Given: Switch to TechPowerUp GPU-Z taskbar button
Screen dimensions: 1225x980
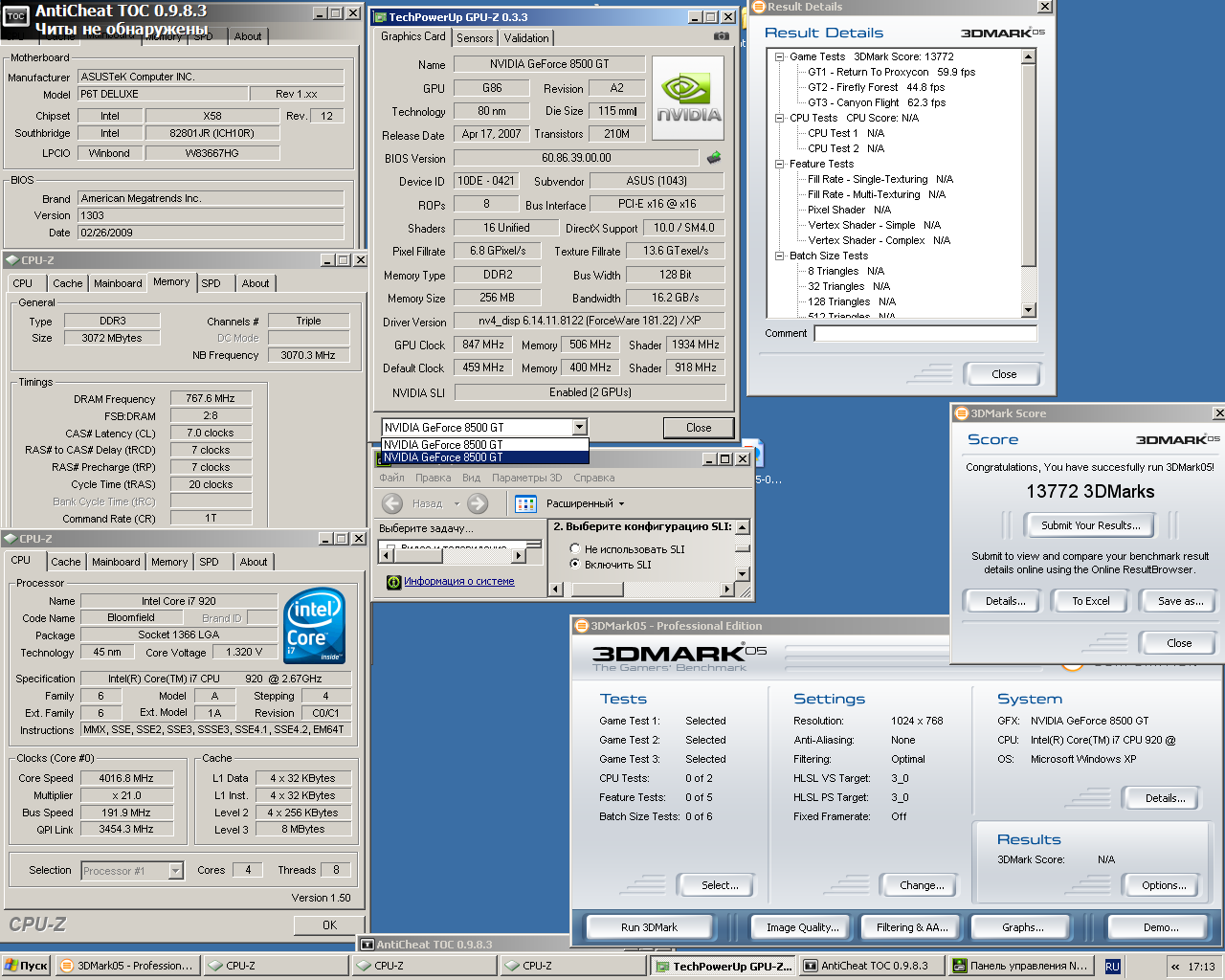Looking at the screenshot, I should [724, 966].
